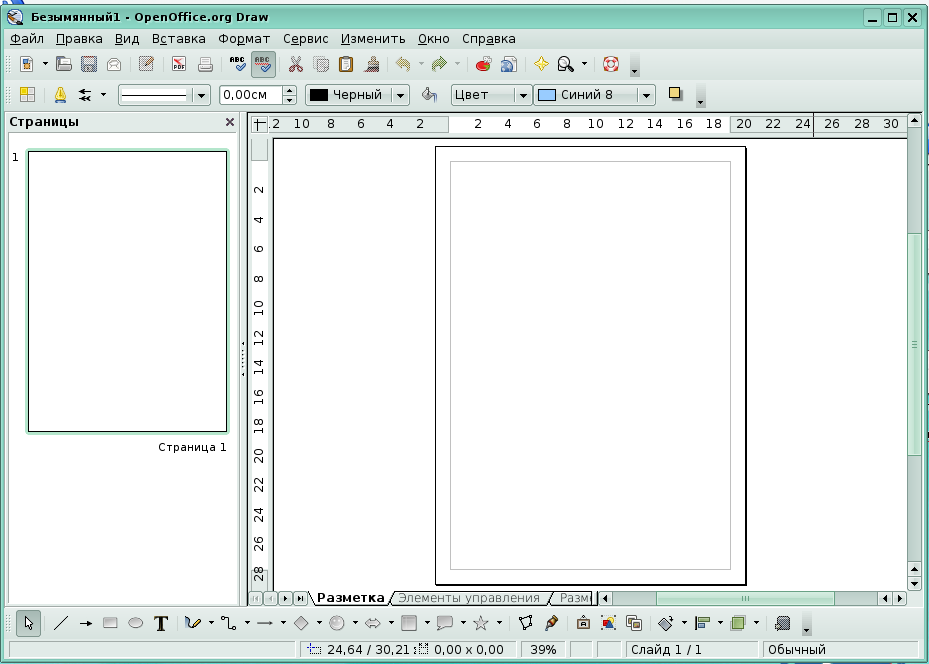Select the Страница 1 thumbnail
The width and height of the screenshot is (929, 664).
pyautogui.click(x=127, y=291)
